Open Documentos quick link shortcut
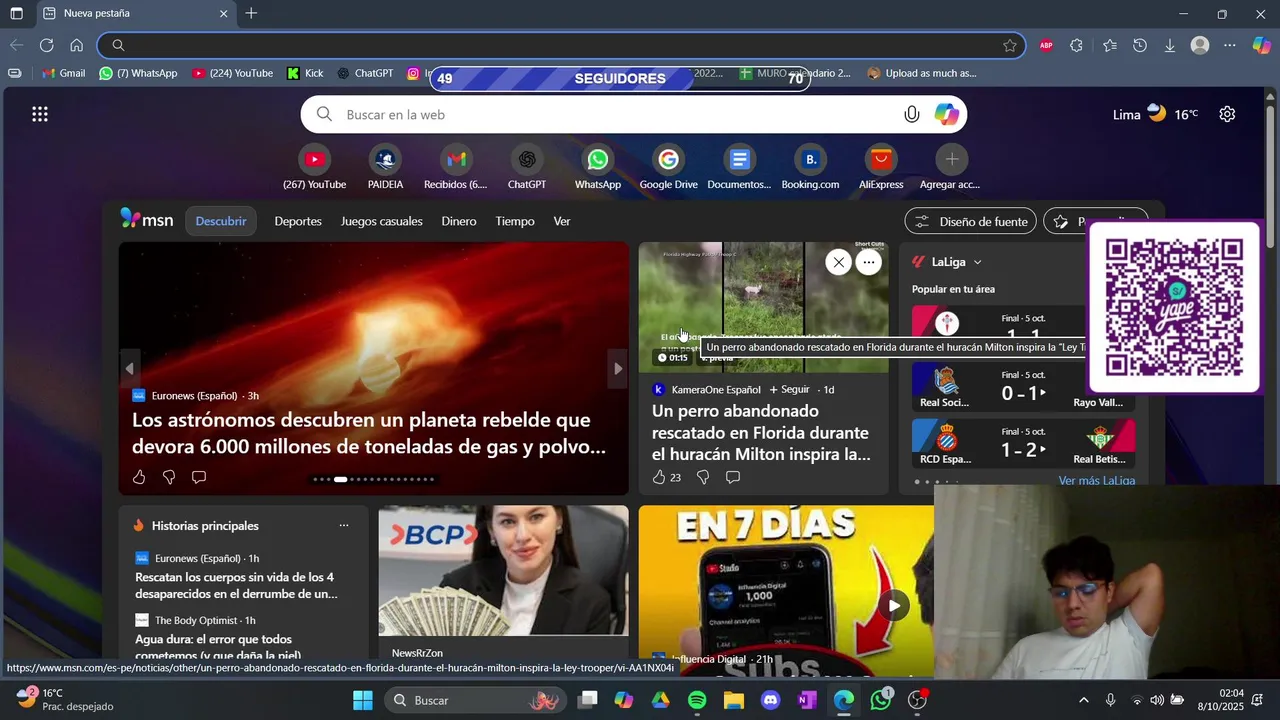 tap(739, 167)
